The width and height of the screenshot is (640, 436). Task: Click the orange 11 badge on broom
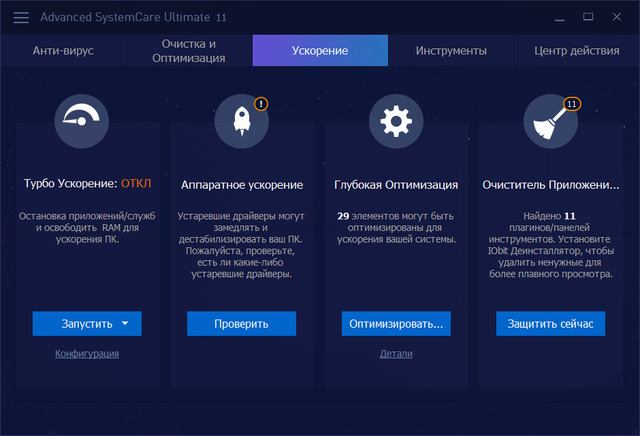pyautogui.click(x=572, y=103)
